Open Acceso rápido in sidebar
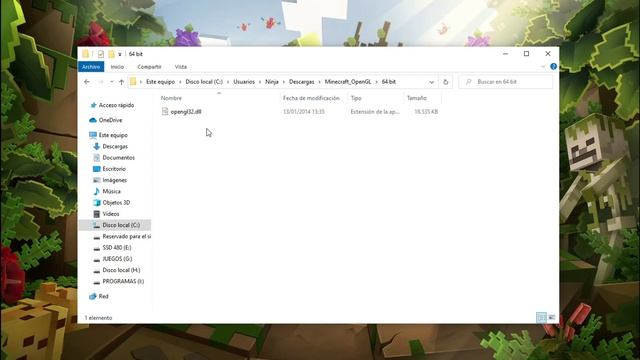 [116, 105]
